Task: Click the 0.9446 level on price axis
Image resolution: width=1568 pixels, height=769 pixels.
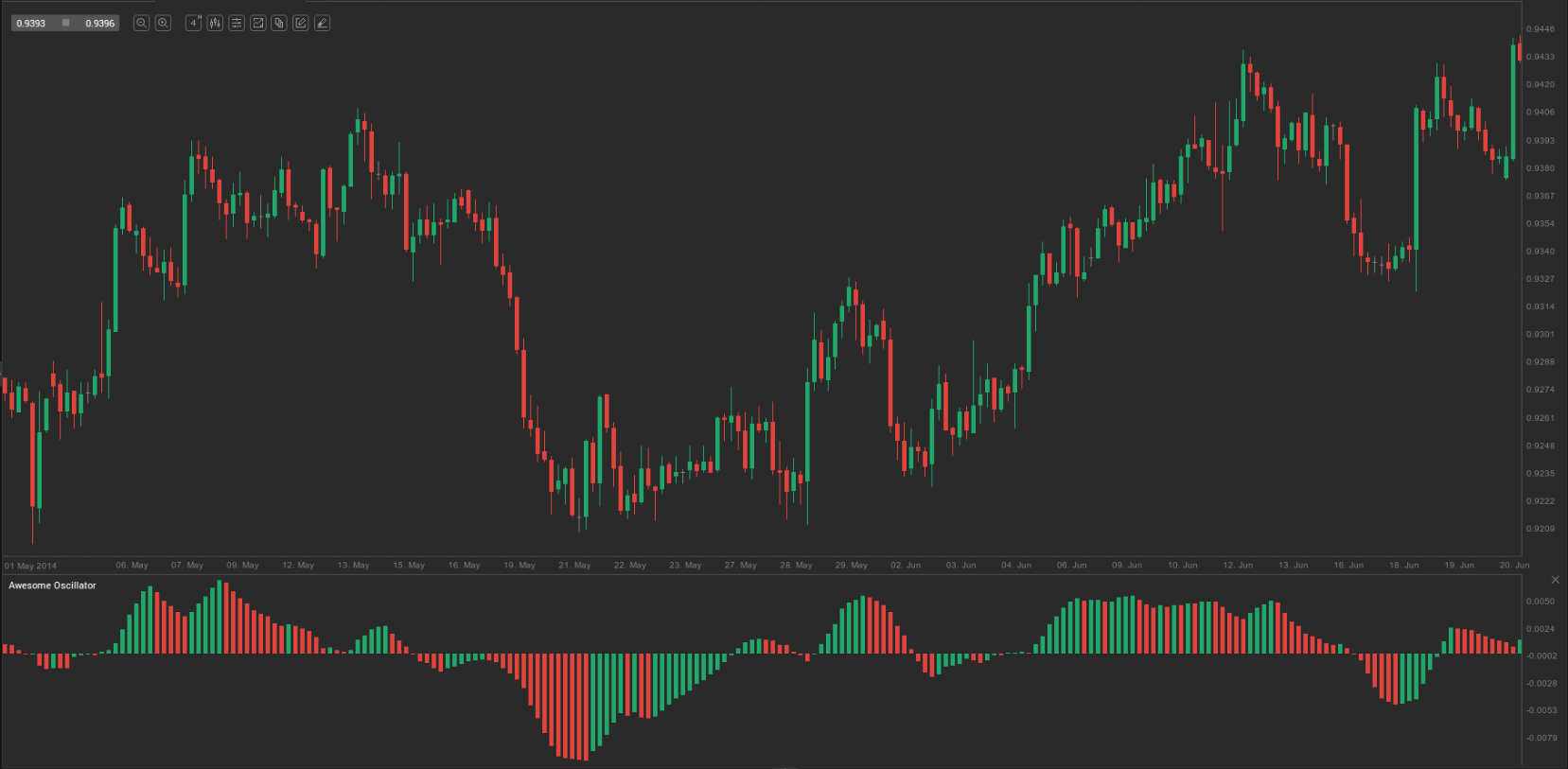Action: [1542, 29]
